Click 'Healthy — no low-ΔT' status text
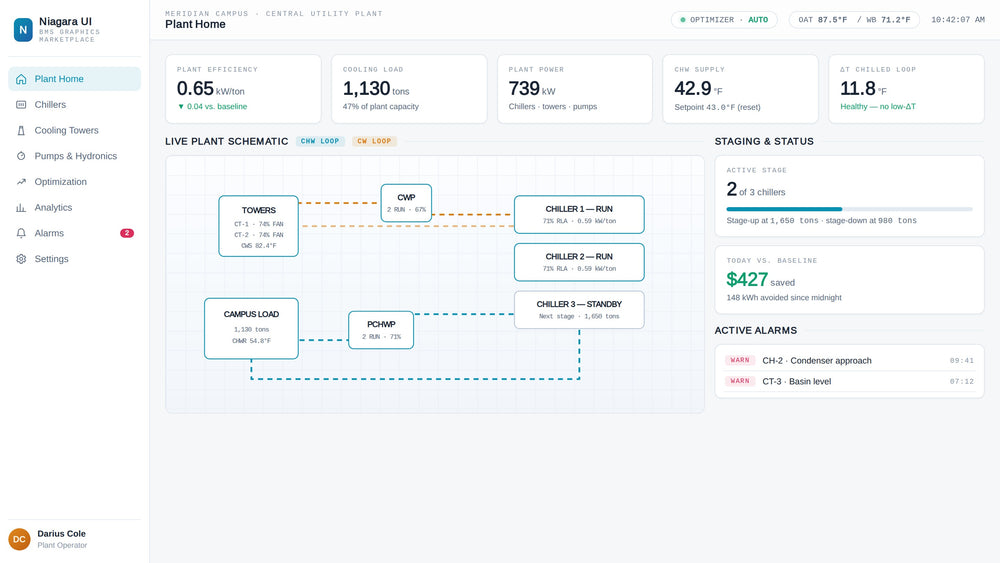The image size is (1000, 563). coord(878,106)
